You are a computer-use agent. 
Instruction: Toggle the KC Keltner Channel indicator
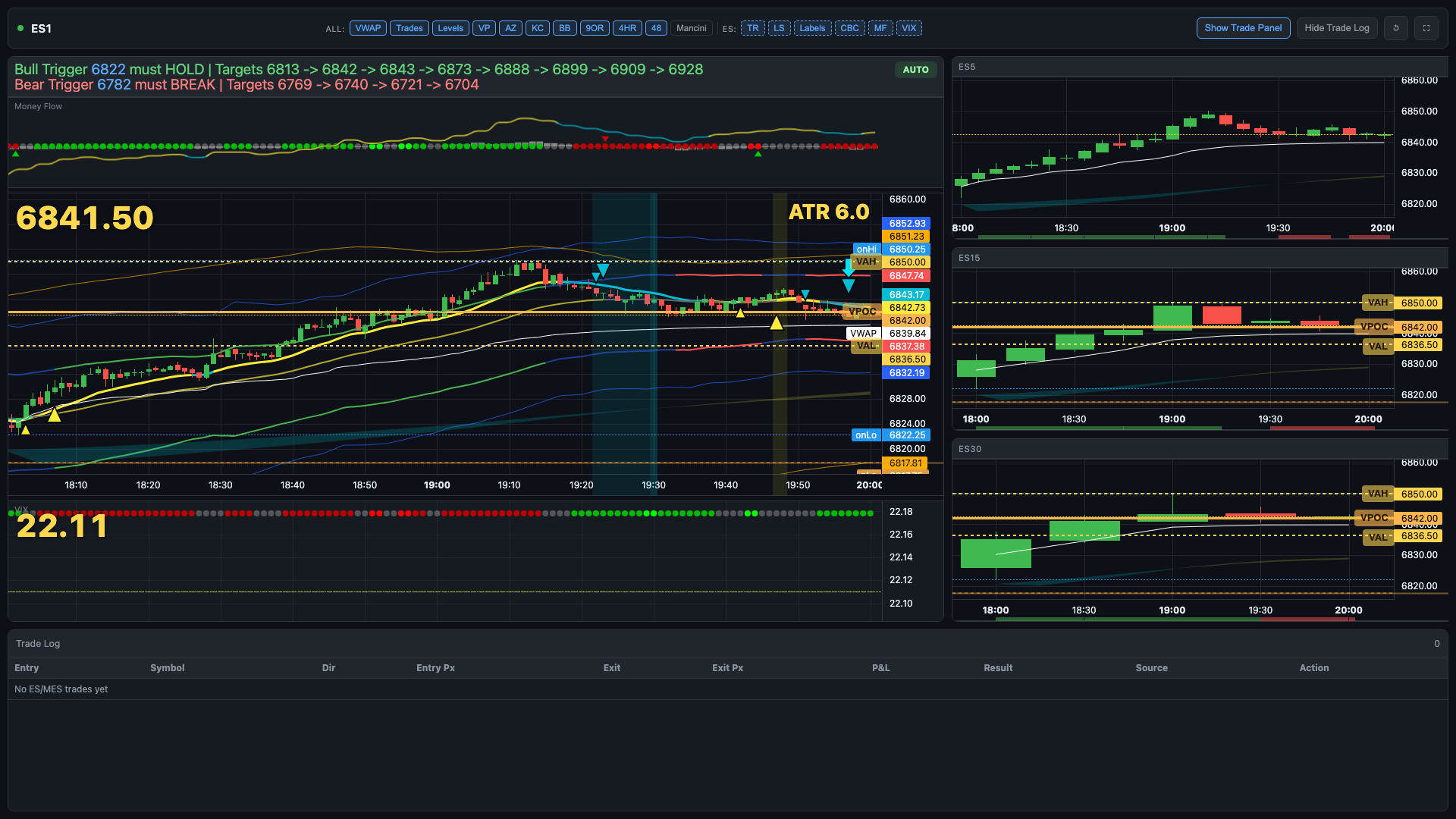(538, 28)
